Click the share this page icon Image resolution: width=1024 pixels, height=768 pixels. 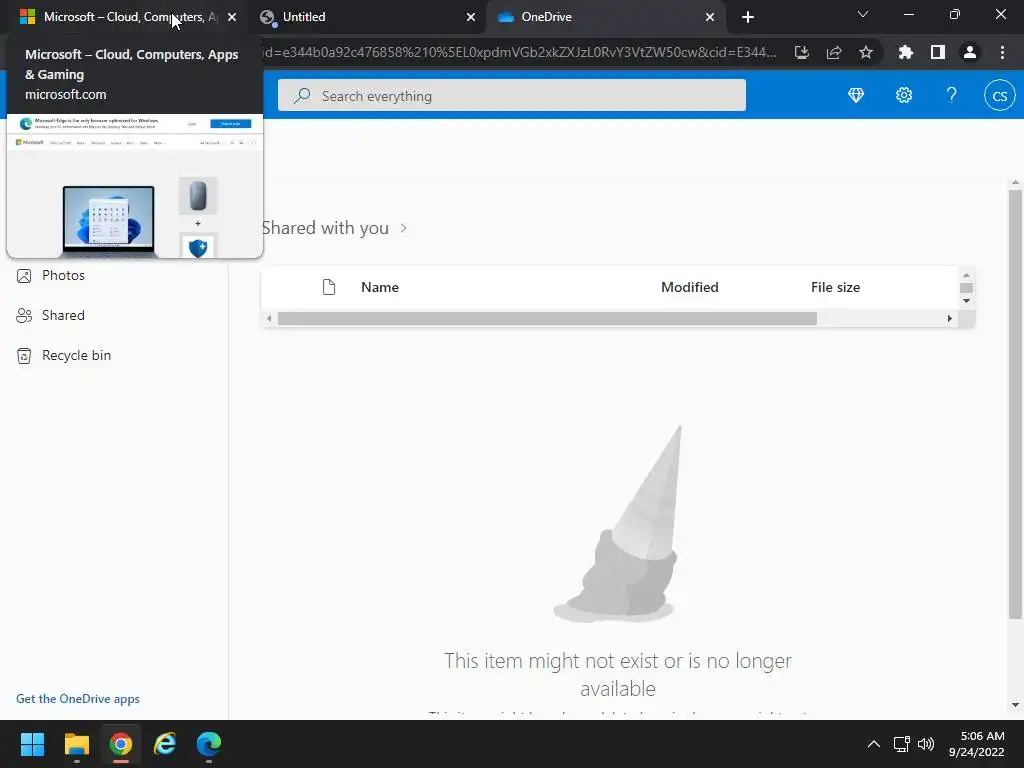pos(834,52)
